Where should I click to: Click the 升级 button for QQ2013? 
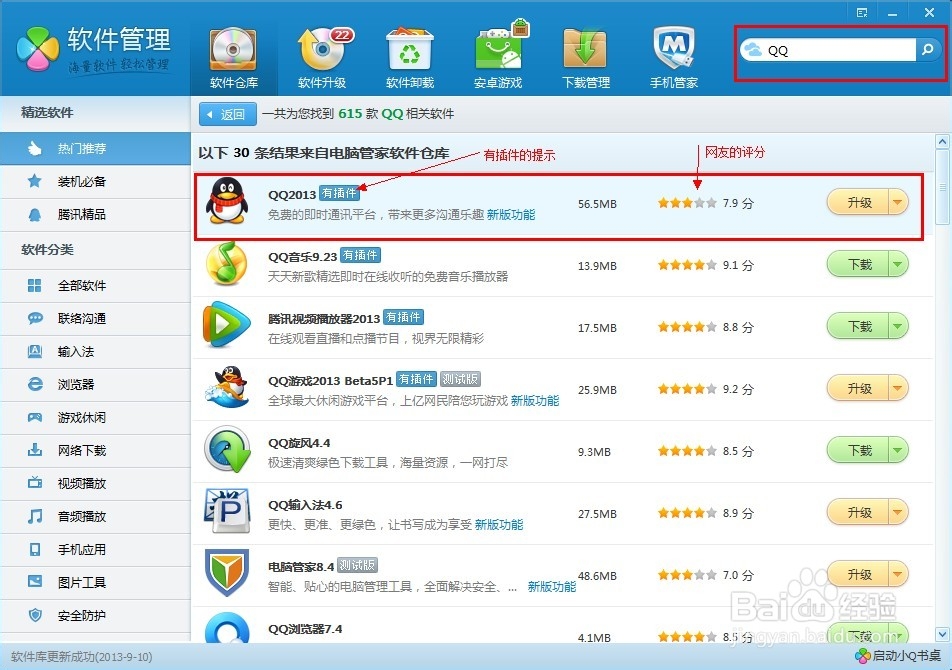point(858,203)
